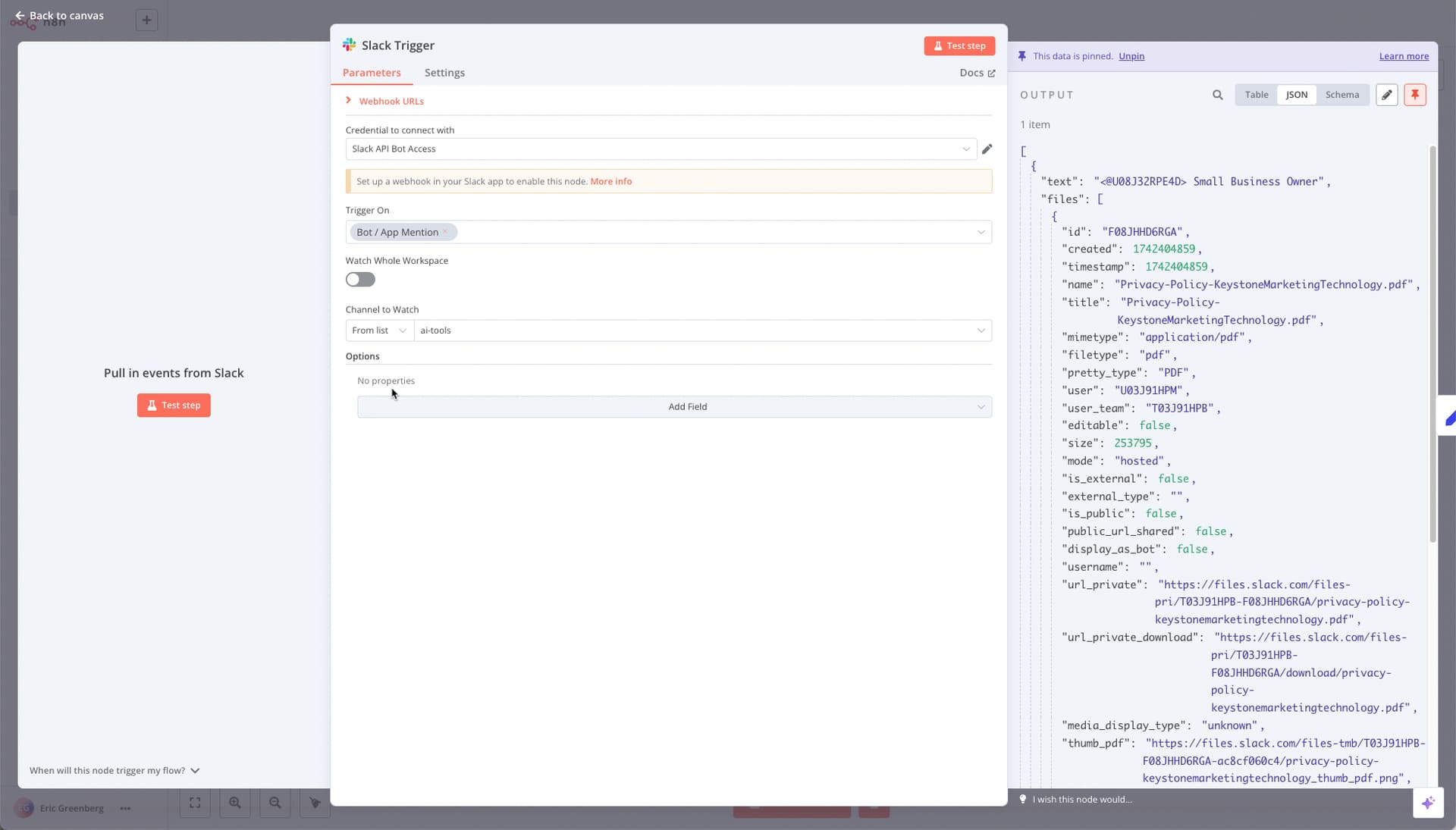
Task: Click the size value 253795
Action: coord(1132,443)
